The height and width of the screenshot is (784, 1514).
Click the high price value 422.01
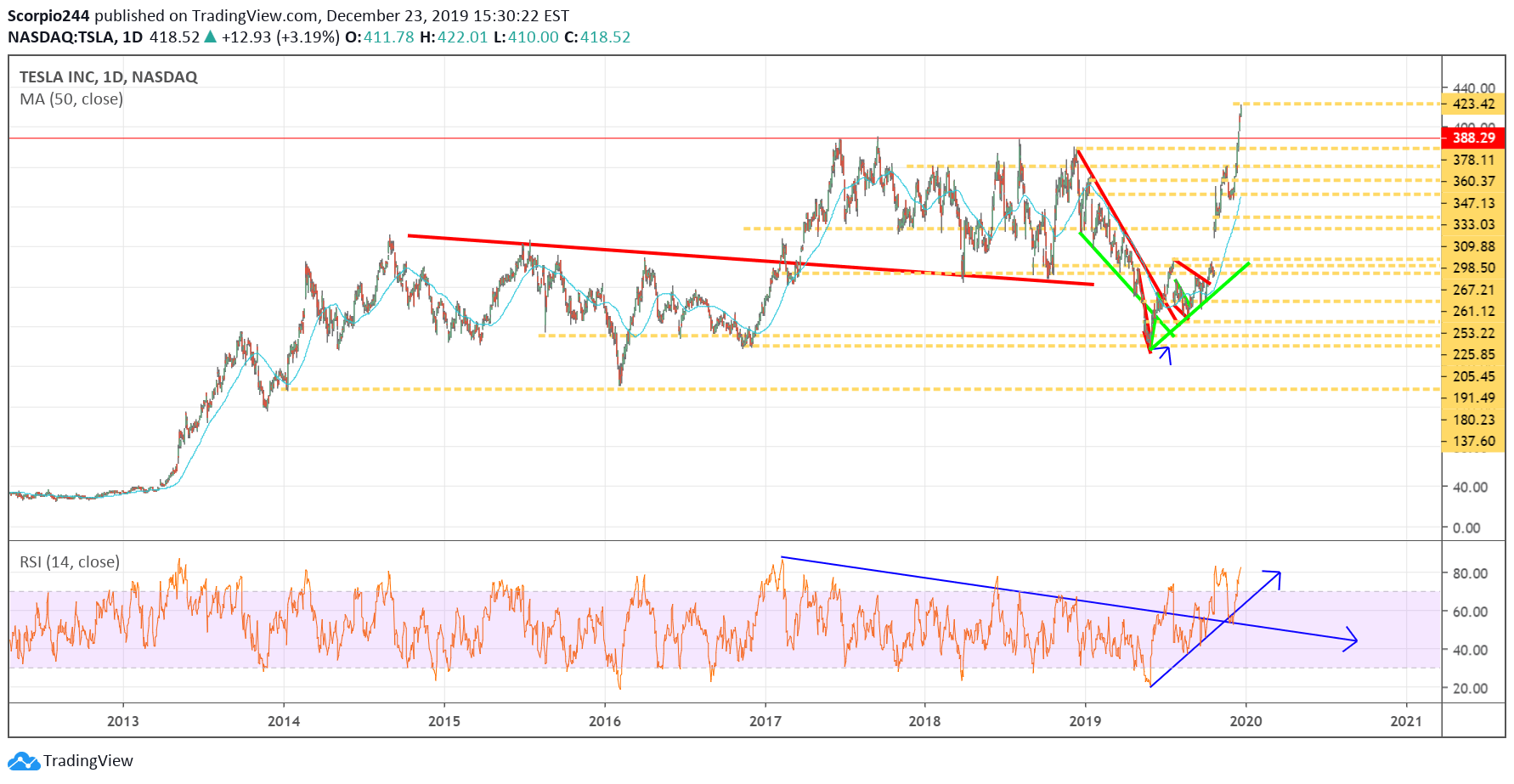[x=462, y=37]
